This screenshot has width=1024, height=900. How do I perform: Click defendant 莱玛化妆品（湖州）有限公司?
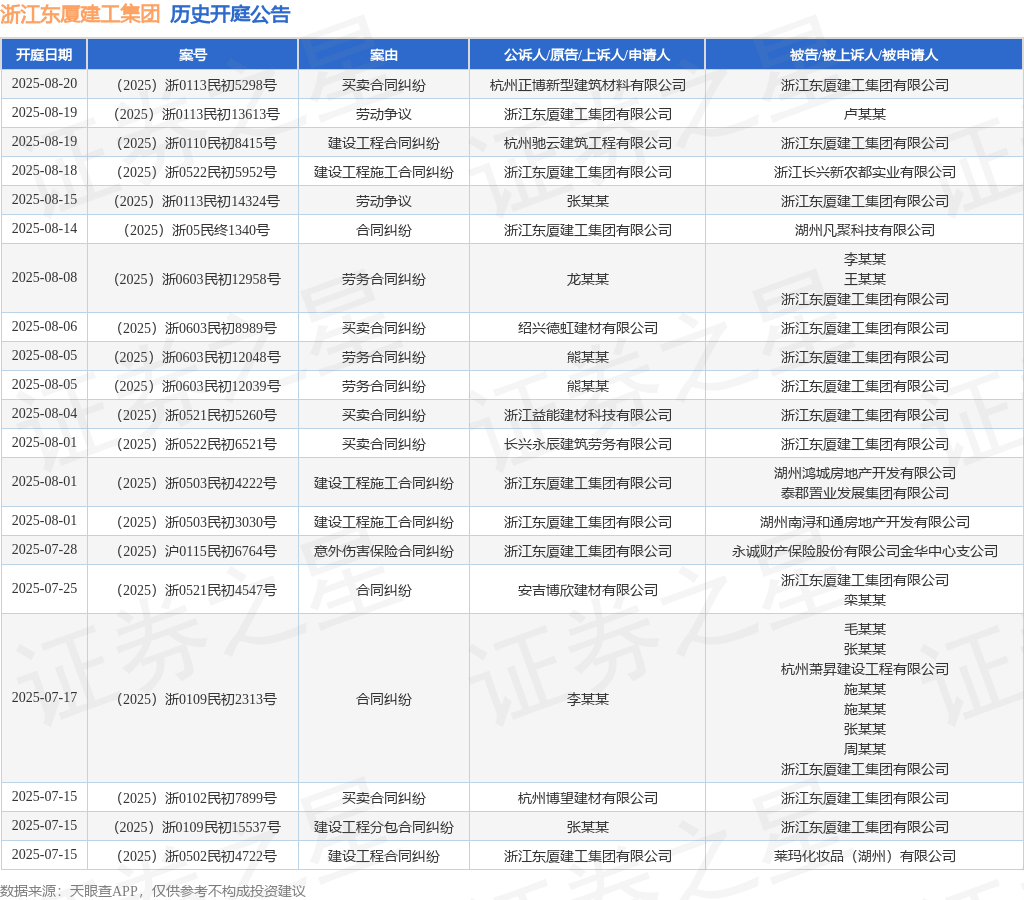coord(865,857)
